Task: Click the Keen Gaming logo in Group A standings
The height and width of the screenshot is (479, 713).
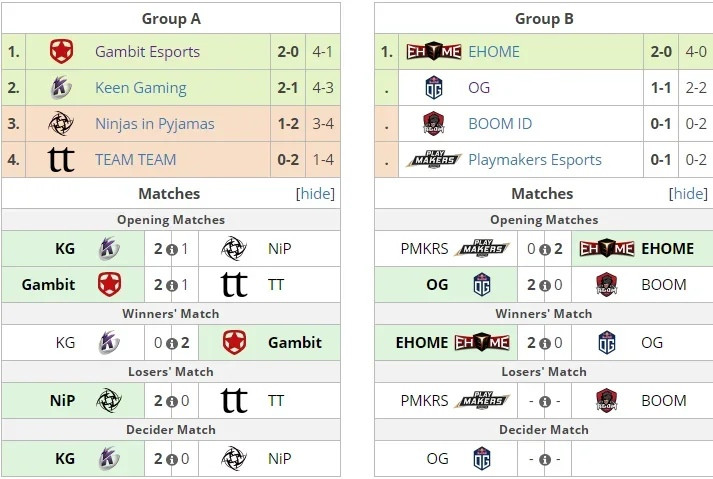Action: tap(61, 87)
